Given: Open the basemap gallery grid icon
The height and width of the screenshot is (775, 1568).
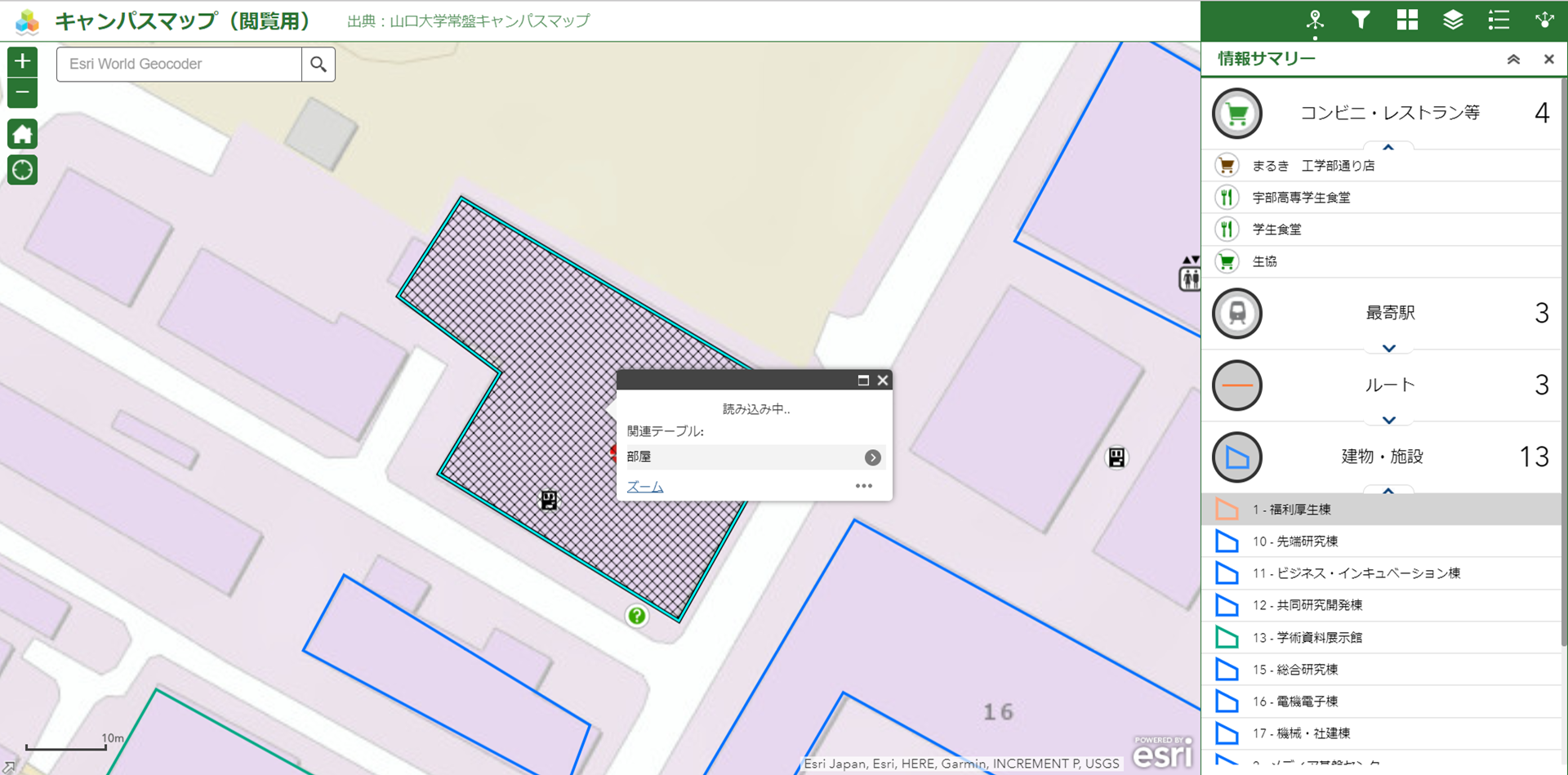Looking at the screenshot, I should pyautogui.click(x=1407, y=20).
